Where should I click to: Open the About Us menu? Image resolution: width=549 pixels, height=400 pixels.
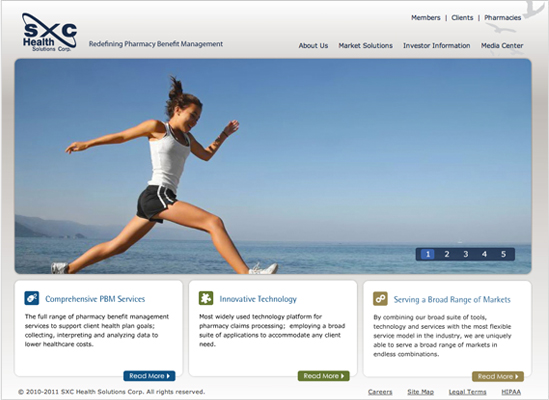click(x=313, y=46)
